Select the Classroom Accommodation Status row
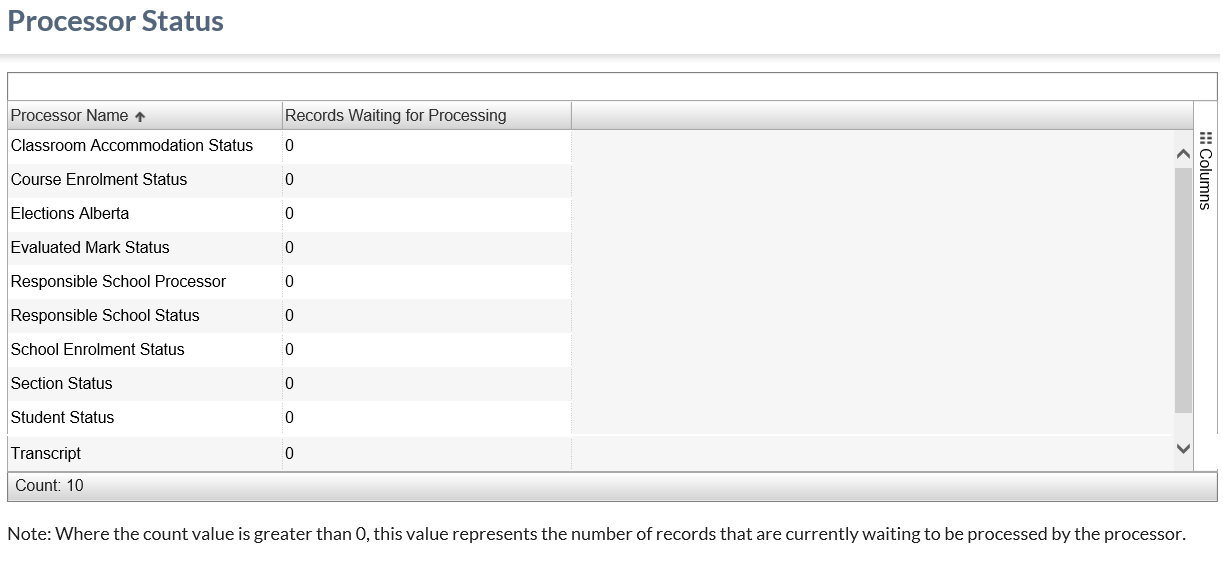This screenshot has width=1223, height=568. click(132, 146)
